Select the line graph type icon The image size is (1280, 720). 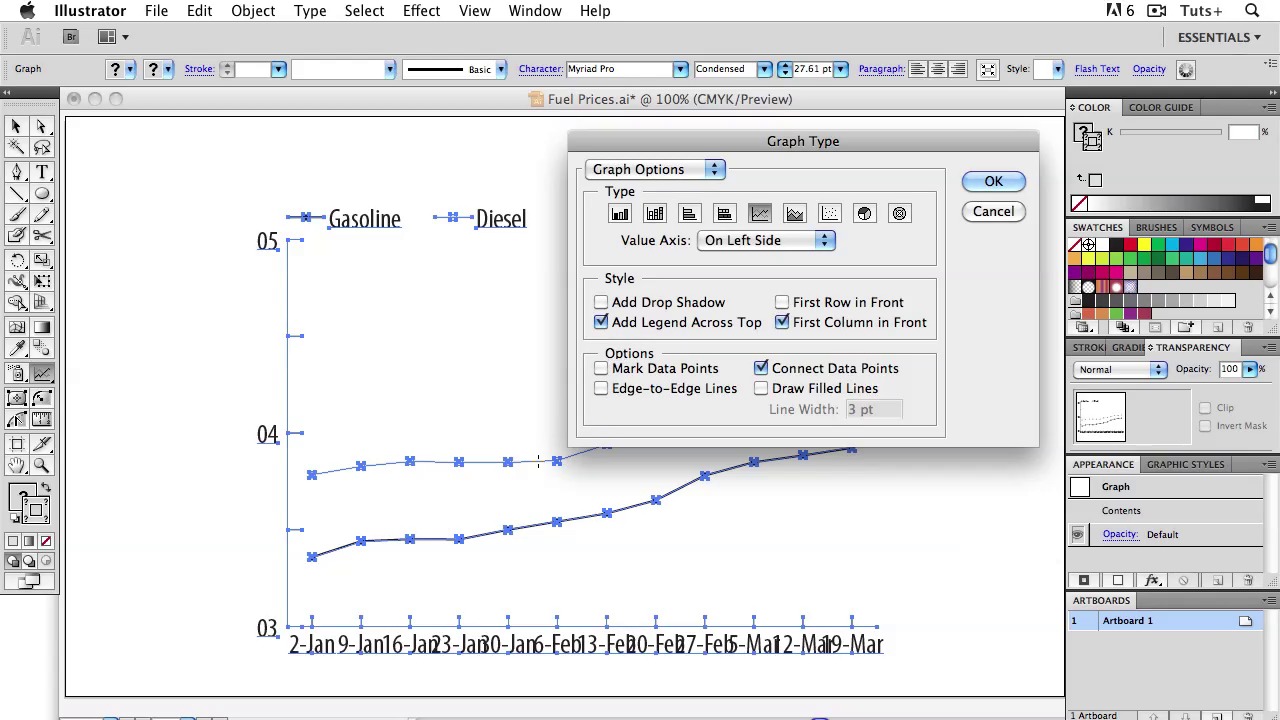click(760, 214)
